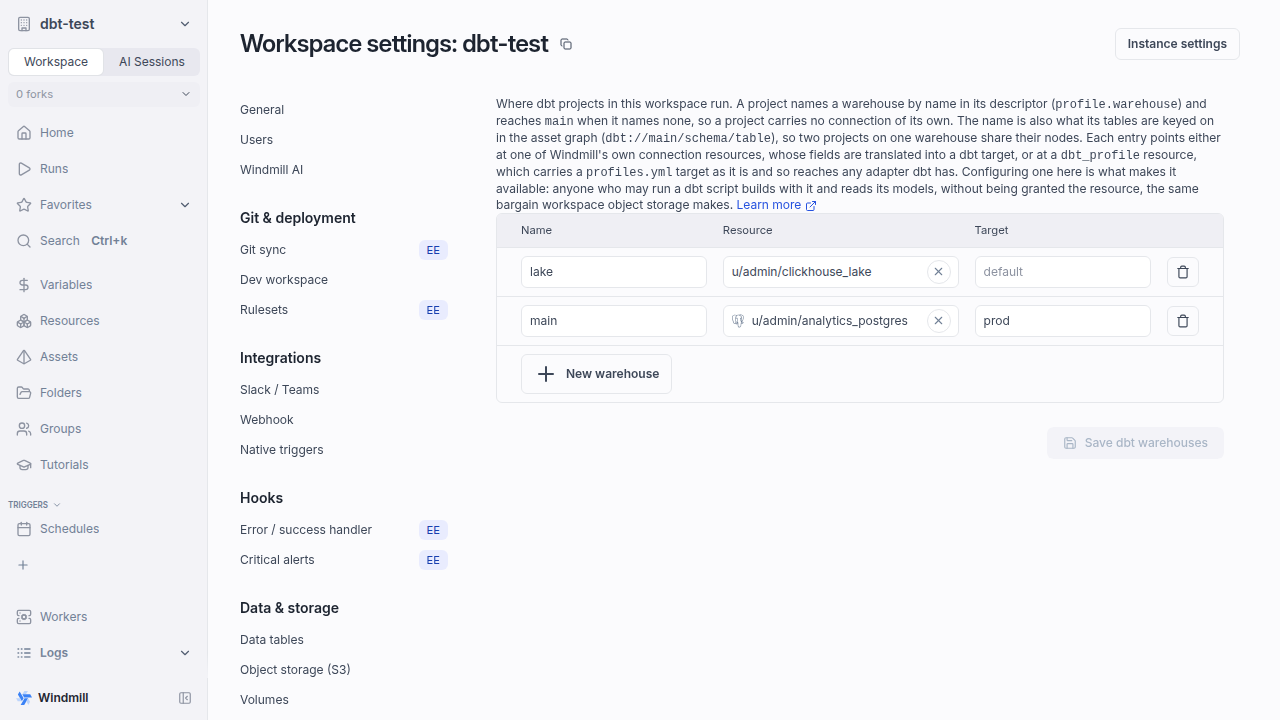Click the Rulesets EE badge
This screenshot has width=1280, height=720.
tap(433, 310)
